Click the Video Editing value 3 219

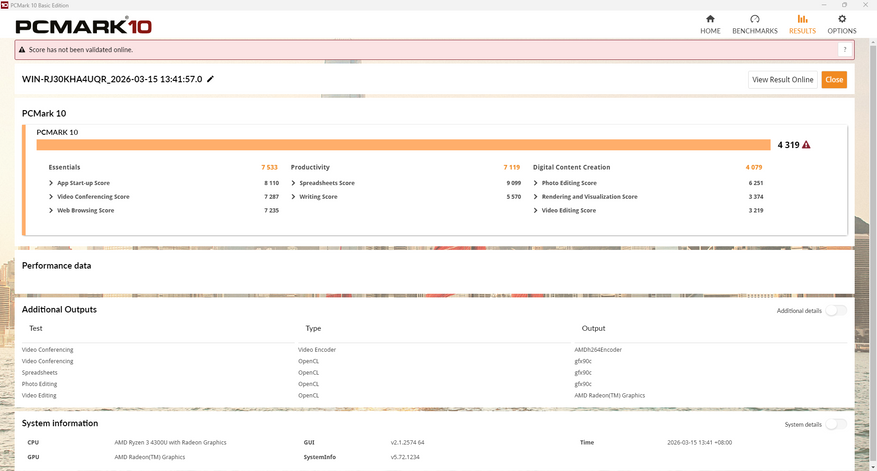[x=756, y=210]
